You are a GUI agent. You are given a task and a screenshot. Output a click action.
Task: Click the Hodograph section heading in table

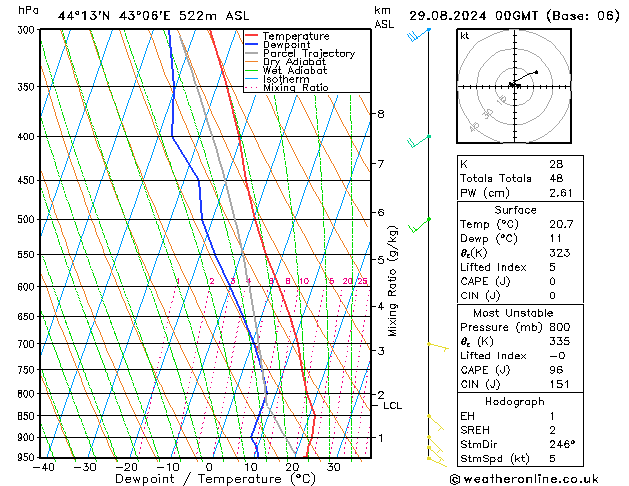515,402
